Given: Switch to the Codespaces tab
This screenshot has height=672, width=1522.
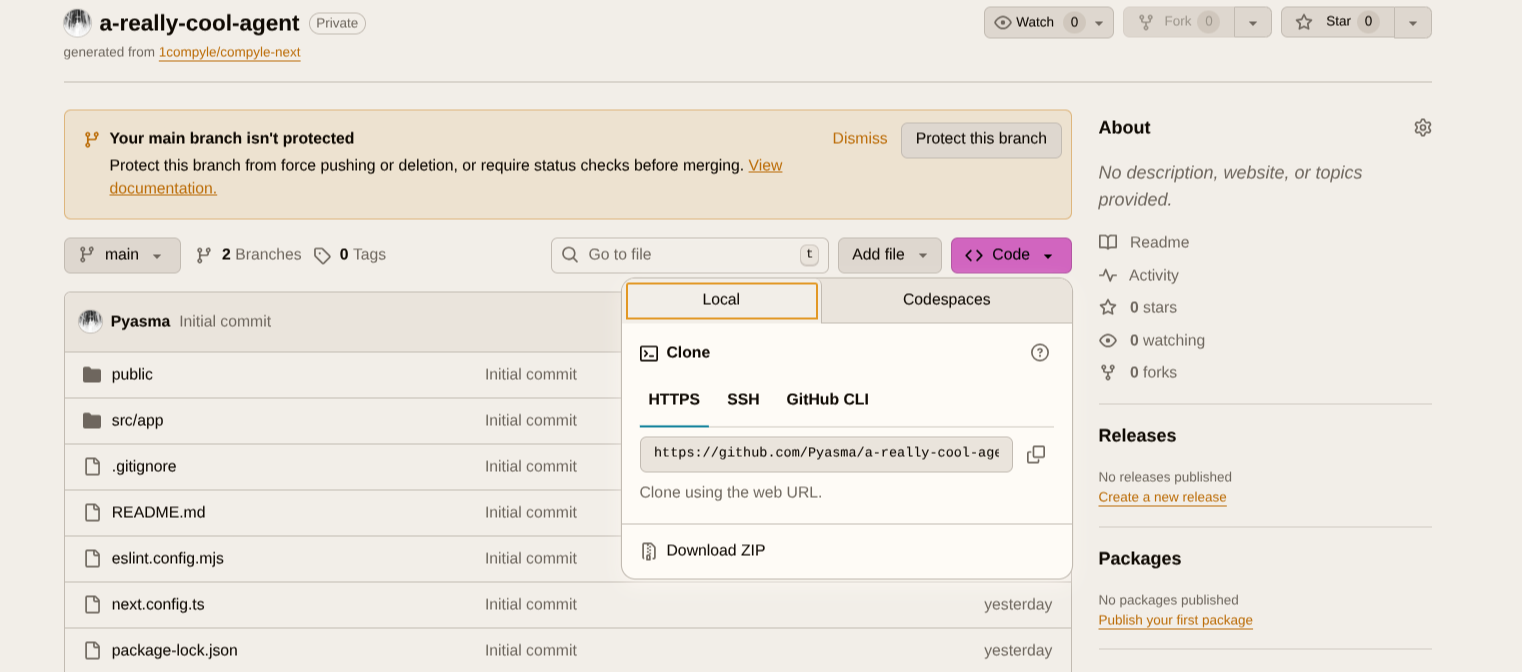Looking at the screenshot, I should click(x=945, y=299).
